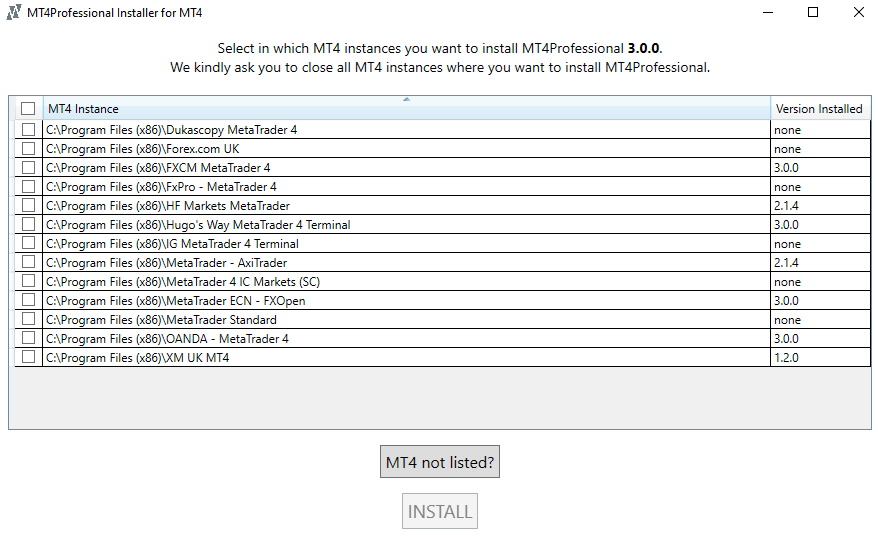The width and height of the screenshot is (878, 538).
Task: Tick MetaTrader 4 IC Markets (SC) checkbox
Action: coord(29,282)
